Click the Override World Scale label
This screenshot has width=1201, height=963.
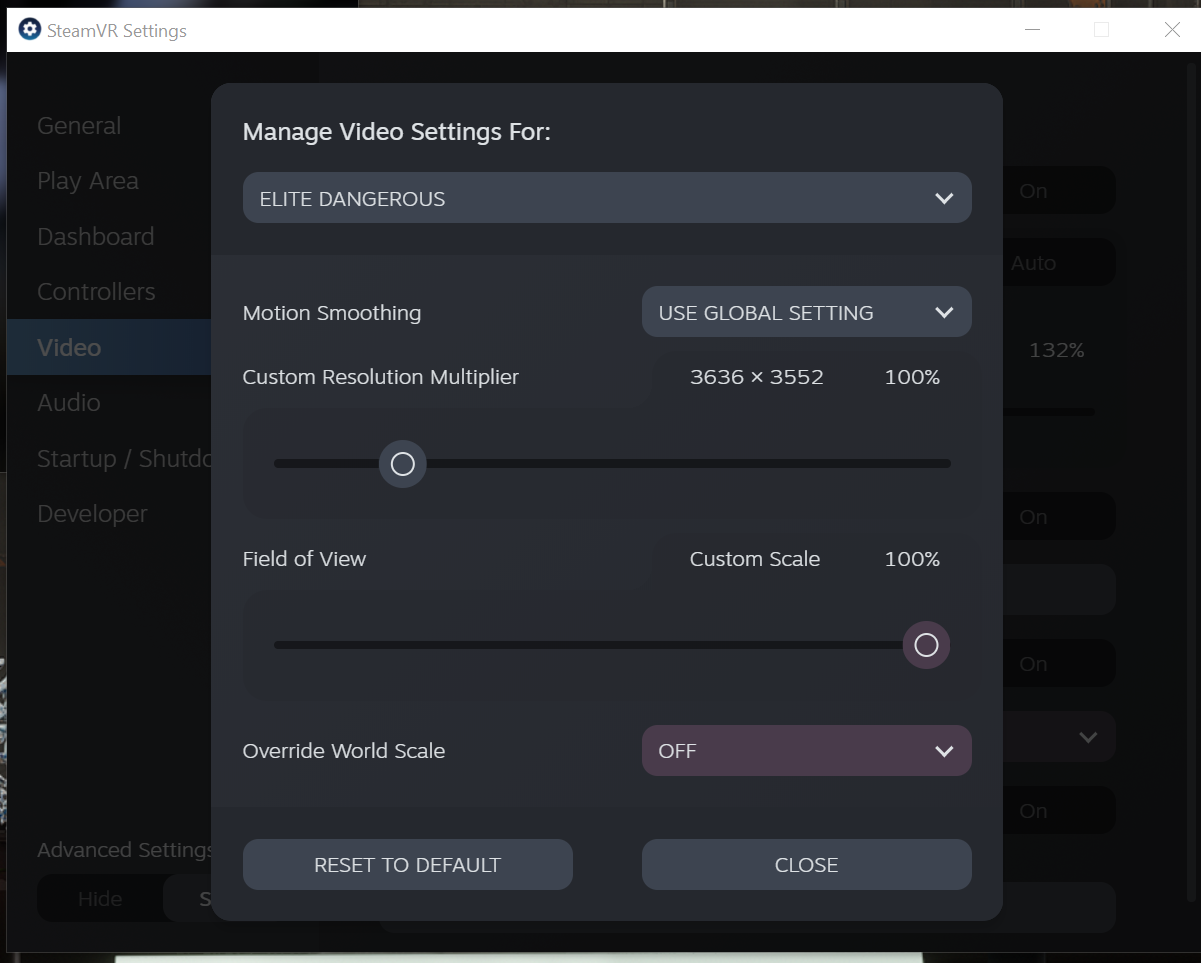pyautogui.click(x=344, y=751)
